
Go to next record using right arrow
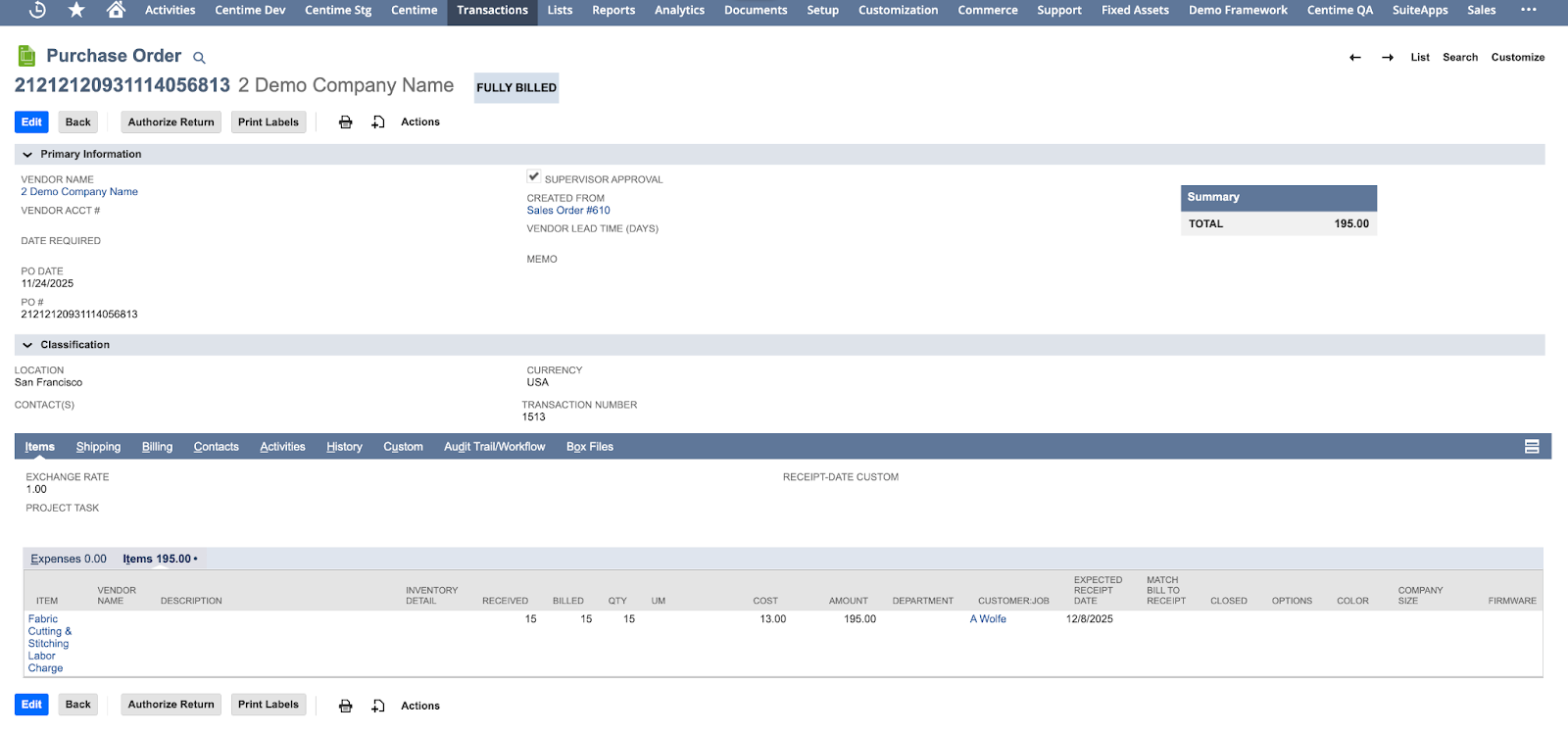point(1388,58)
